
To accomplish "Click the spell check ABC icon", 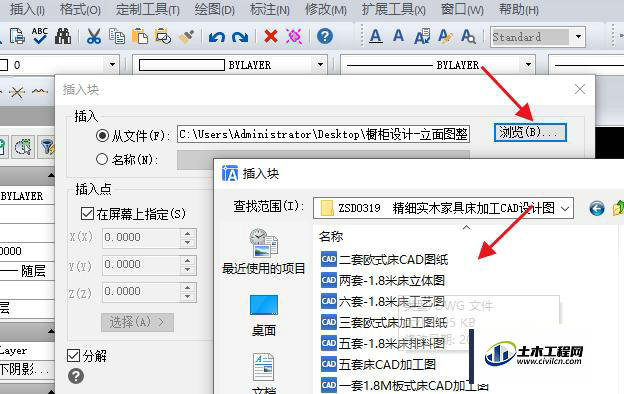I will click(40, 36).
